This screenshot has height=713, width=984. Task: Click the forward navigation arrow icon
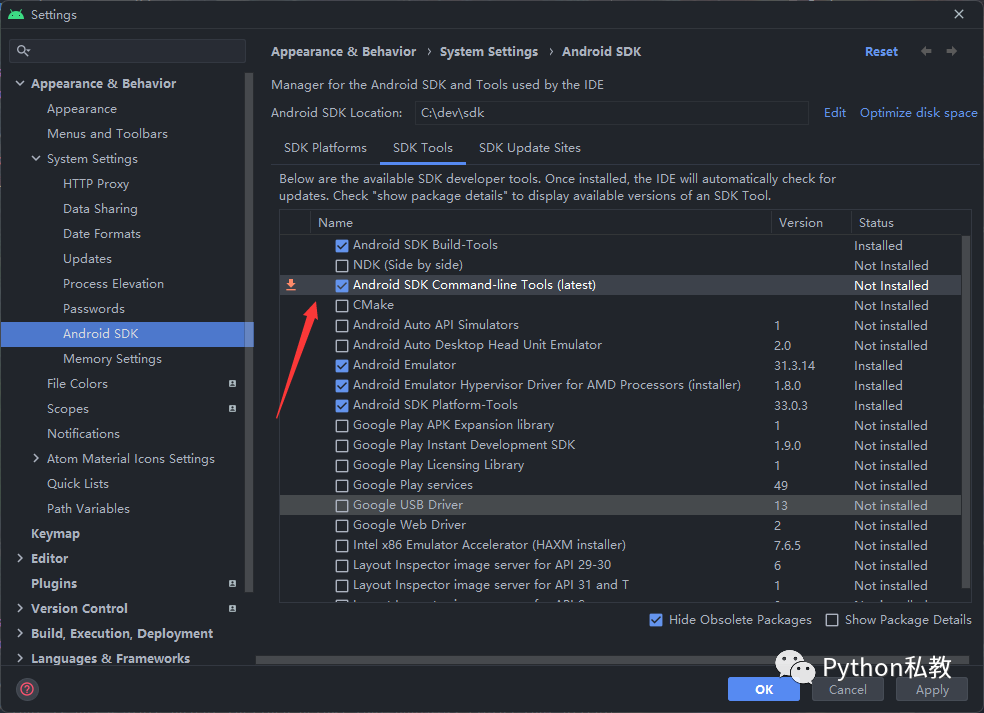point(951,51)
